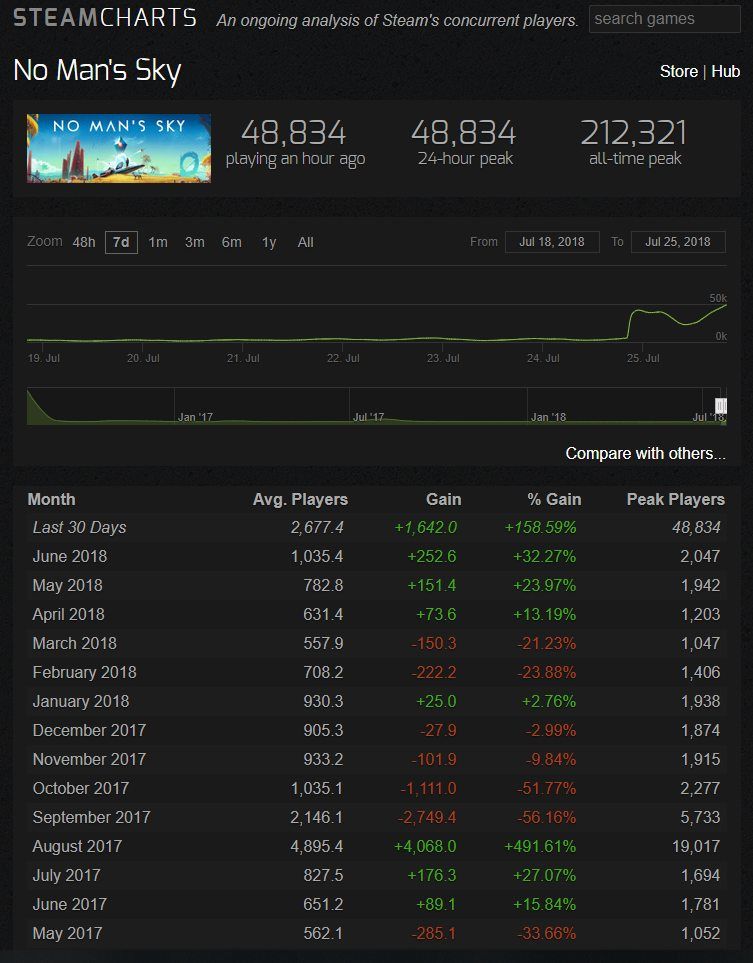Image resolution: width=753 pixels, height=963 pixels.
Task: Open the To date field
Action: [x=678, y=242]
